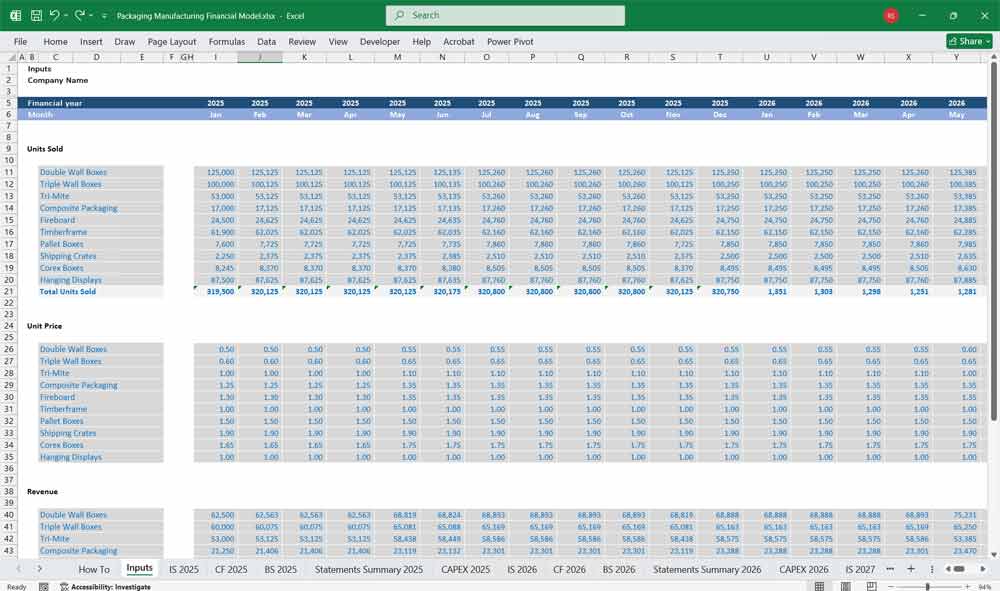
Task: Click the Select All corner of the grid
Action: click(x=10, y=57)
